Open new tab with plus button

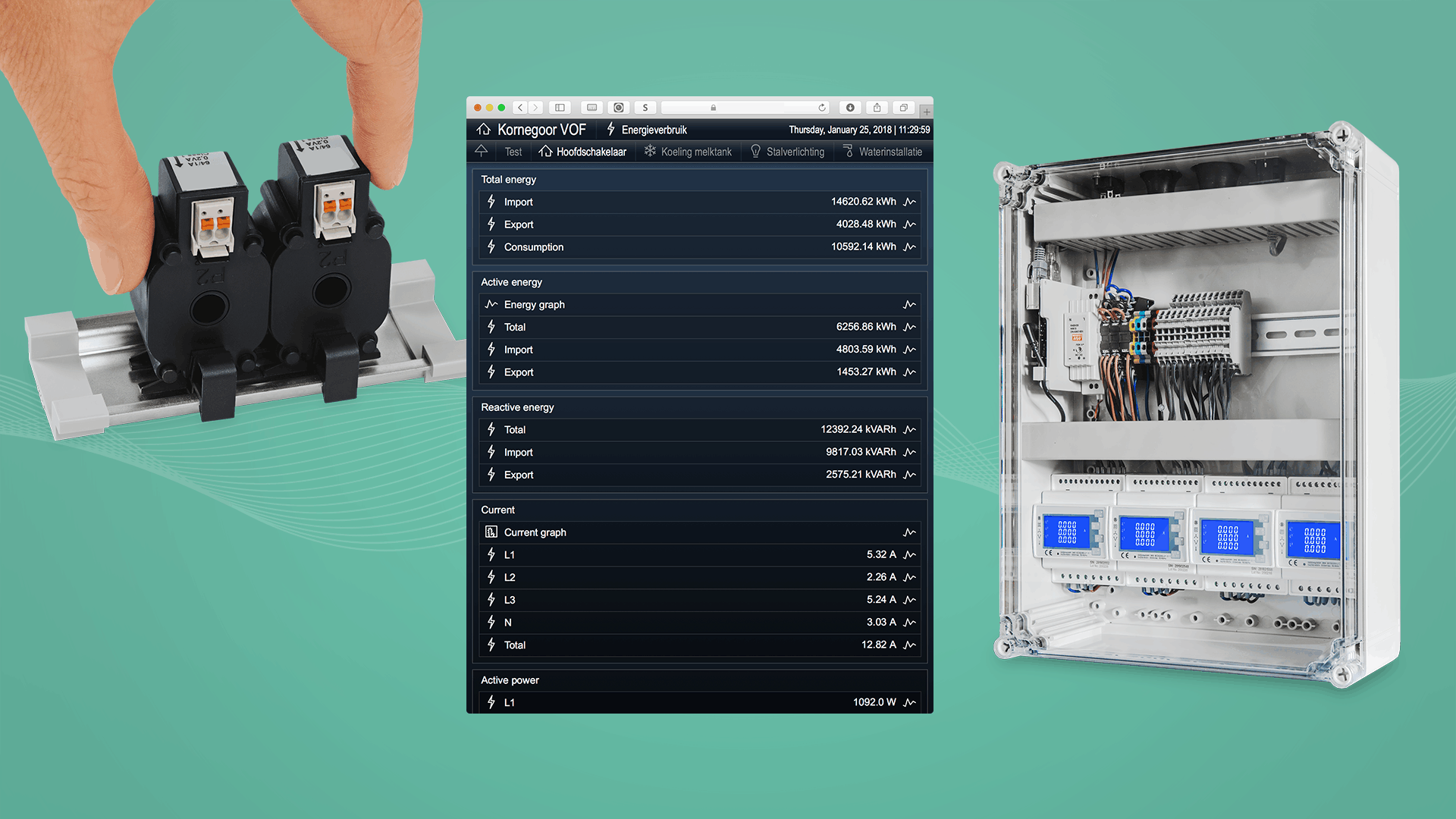[x=927, y=111]
